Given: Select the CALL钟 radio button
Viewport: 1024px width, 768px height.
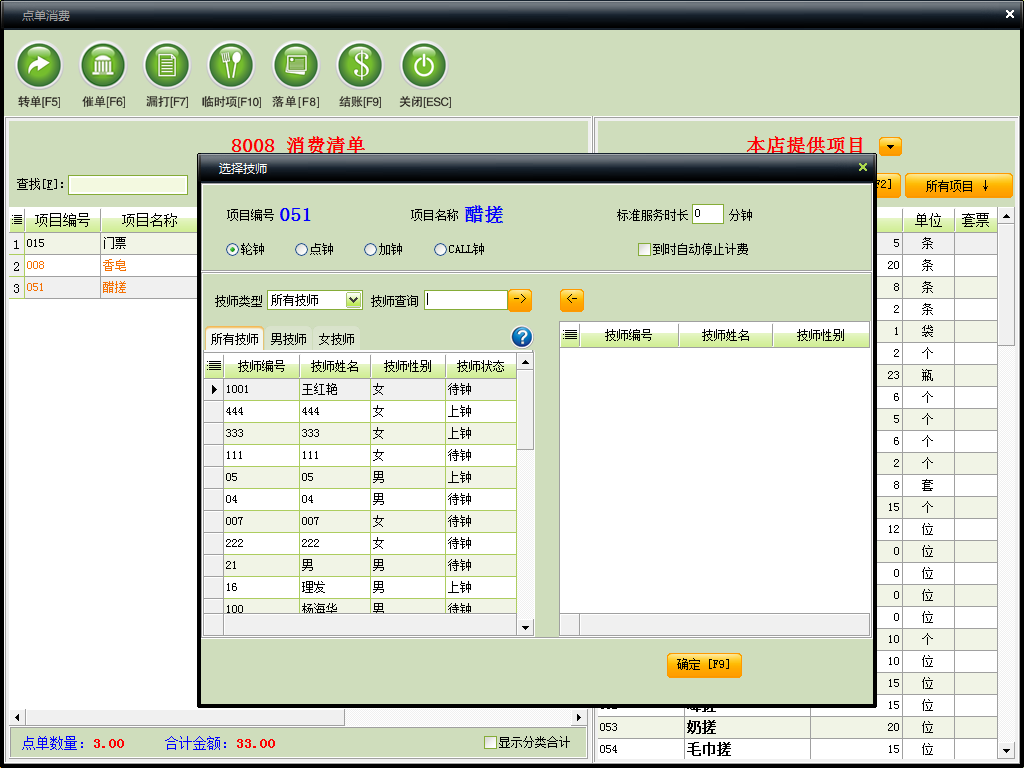Looking at the screenshot, I should coord(440,249).
